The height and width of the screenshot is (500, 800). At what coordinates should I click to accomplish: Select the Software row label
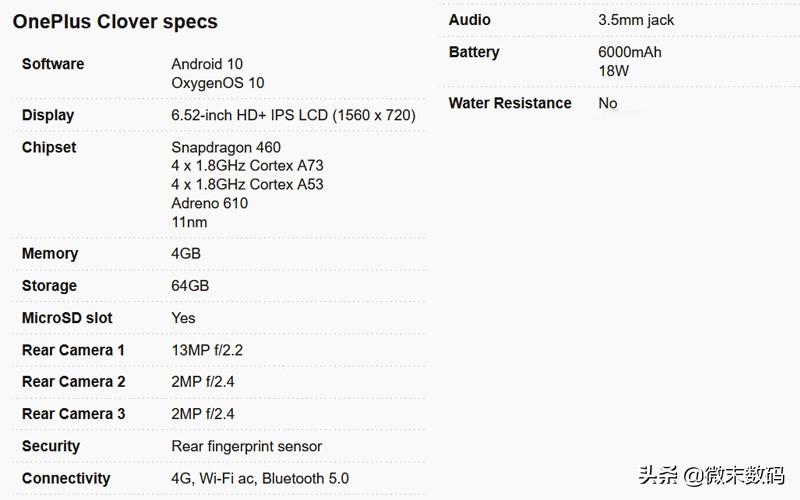(53, 64)
